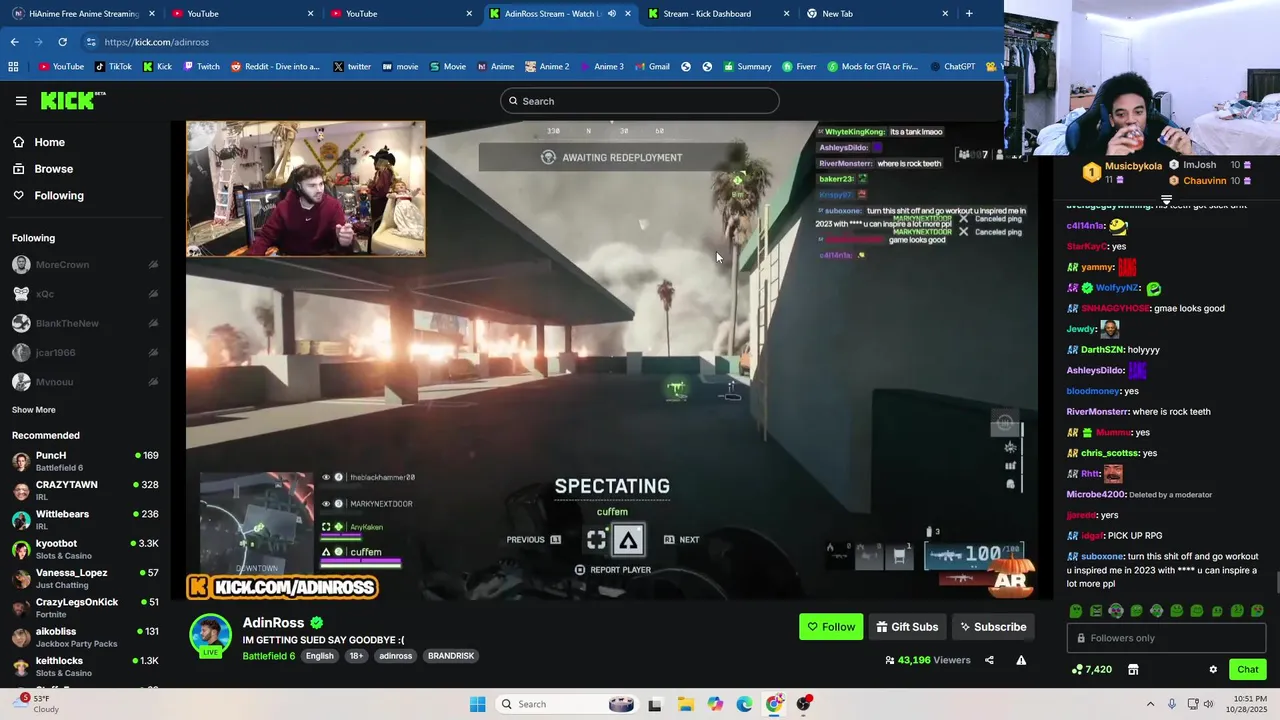Viewport: 1280px width, 720px height.
Task: Open Microsoft Edge from taskbar
Action: pyautogui.click(x=744, y=704)
